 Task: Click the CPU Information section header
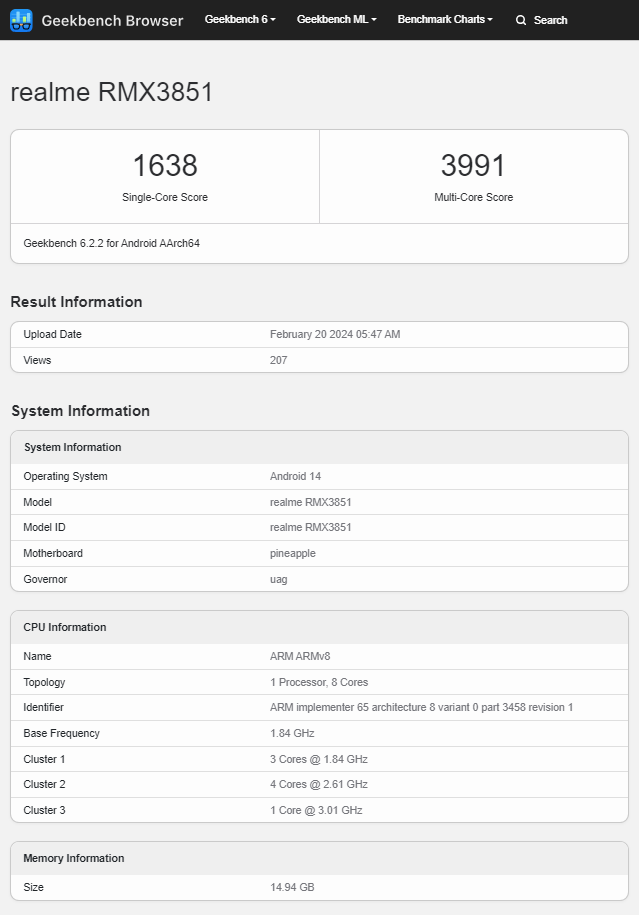tap(65, 627)
